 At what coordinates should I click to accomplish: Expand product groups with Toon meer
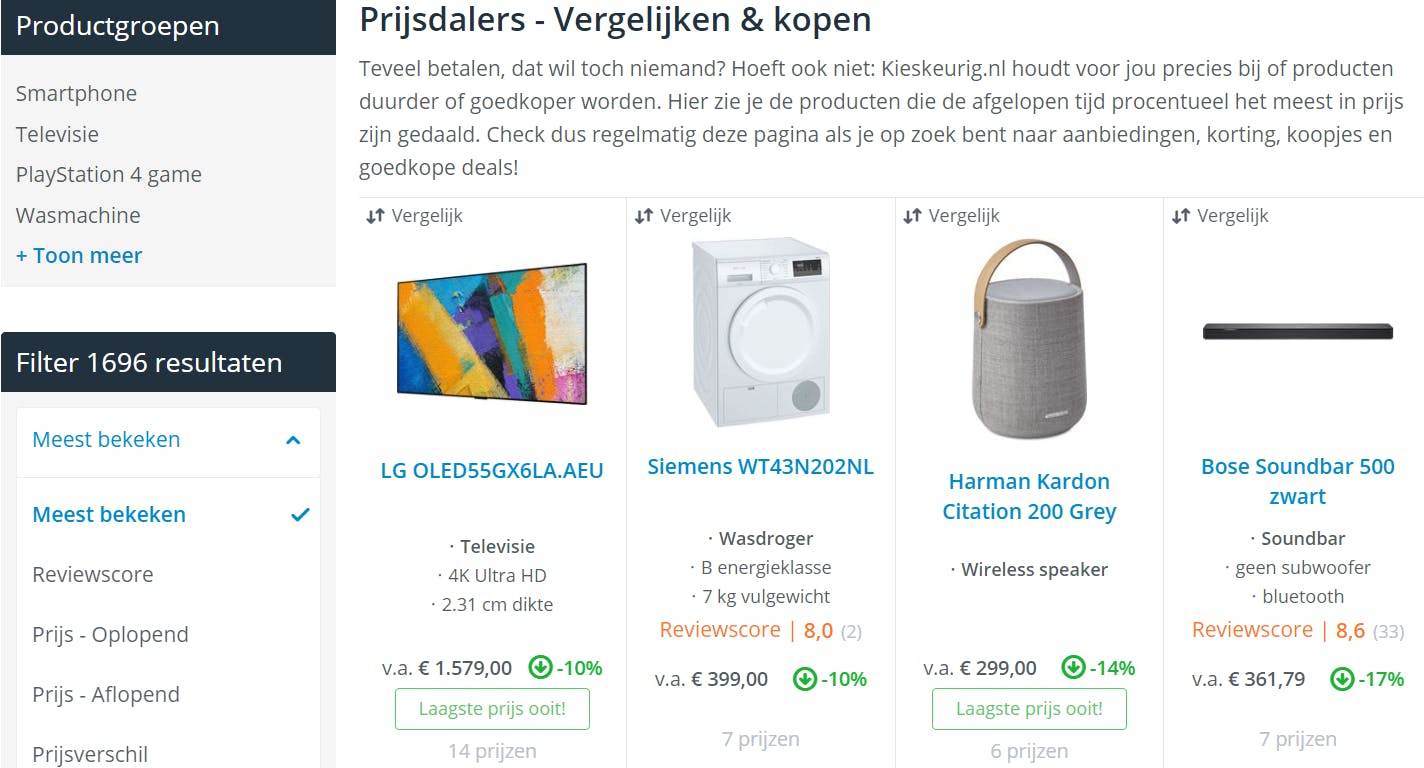pos(79,256)
